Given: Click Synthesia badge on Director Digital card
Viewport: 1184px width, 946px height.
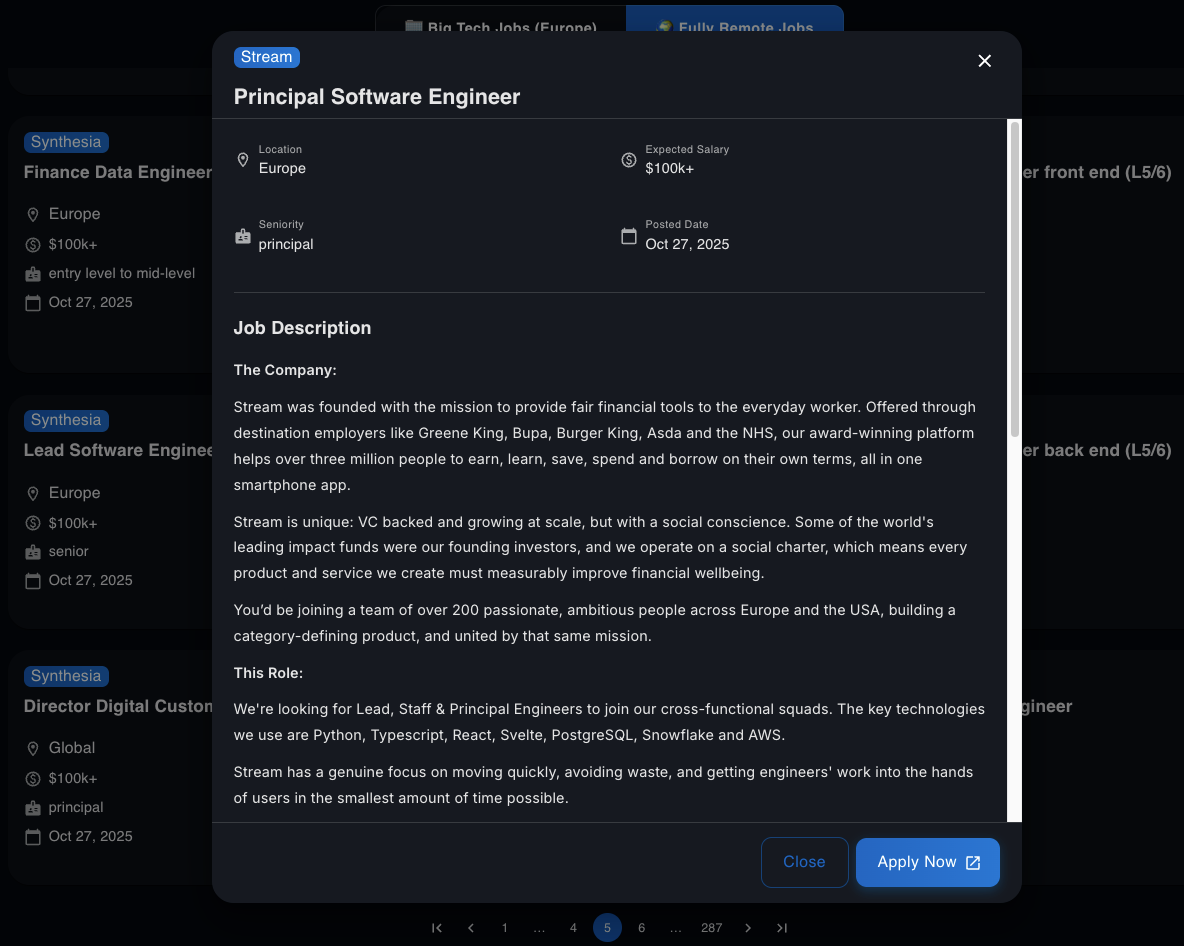Looking at the screenshot, I should click(66, 676).
